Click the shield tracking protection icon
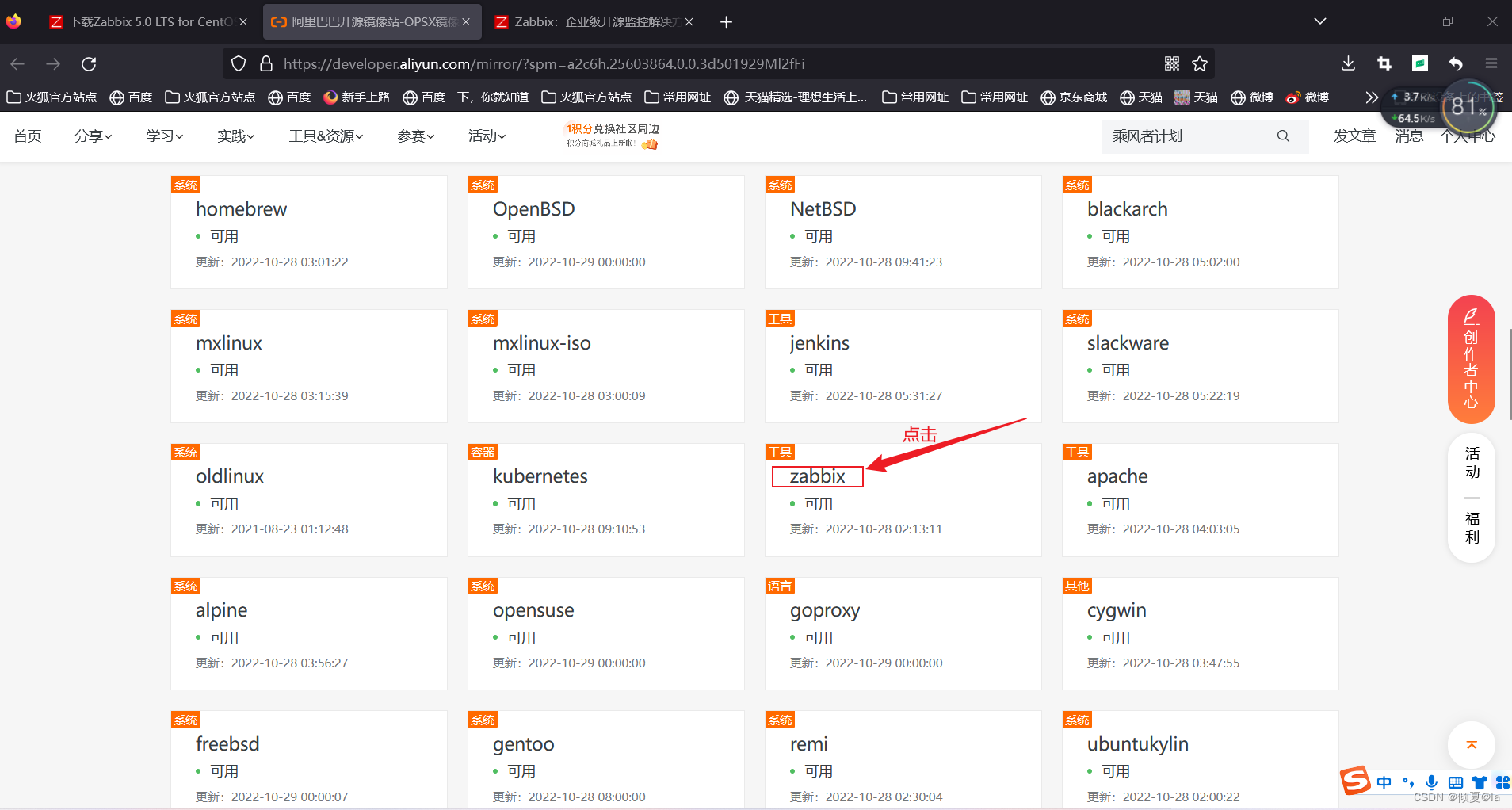The image size is (1512, 810). [x=239, y=63]
